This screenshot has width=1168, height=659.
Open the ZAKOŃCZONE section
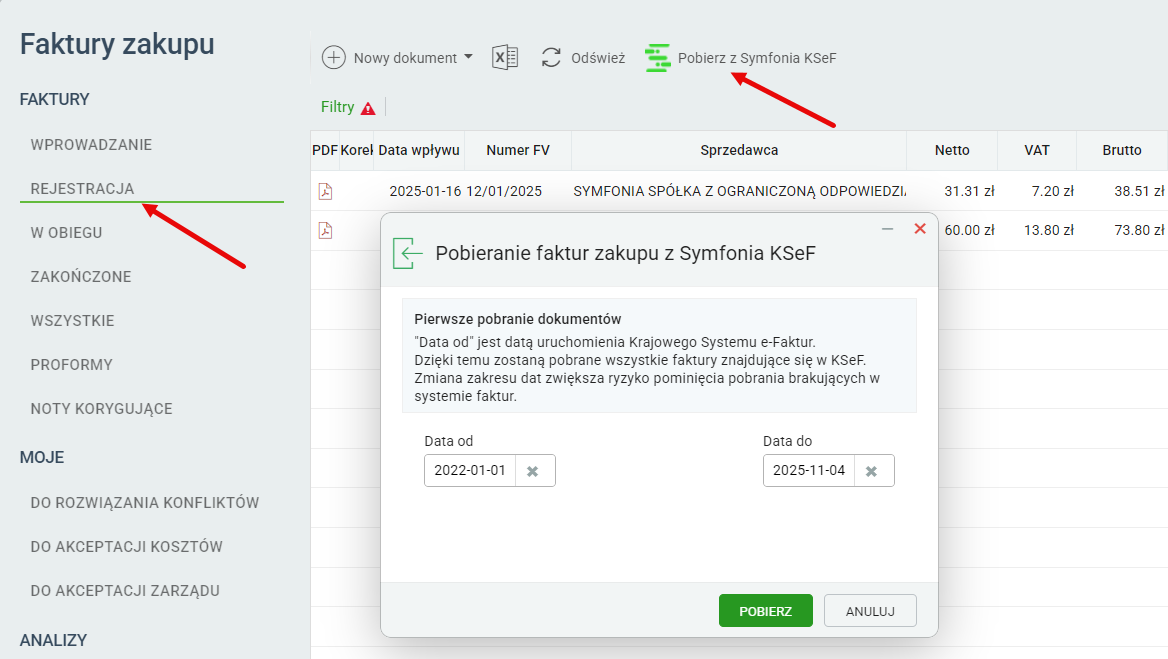coord(80,277)
